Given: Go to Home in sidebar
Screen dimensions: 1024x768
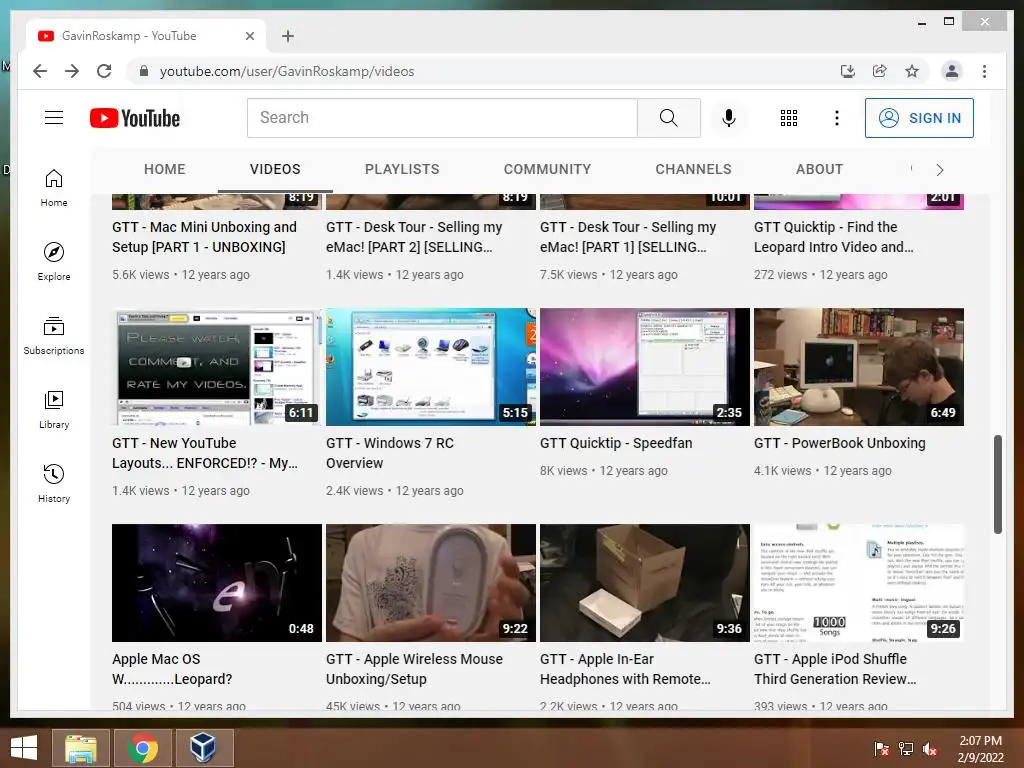Looking at the screenshot, I should click(x=54, y=188).
